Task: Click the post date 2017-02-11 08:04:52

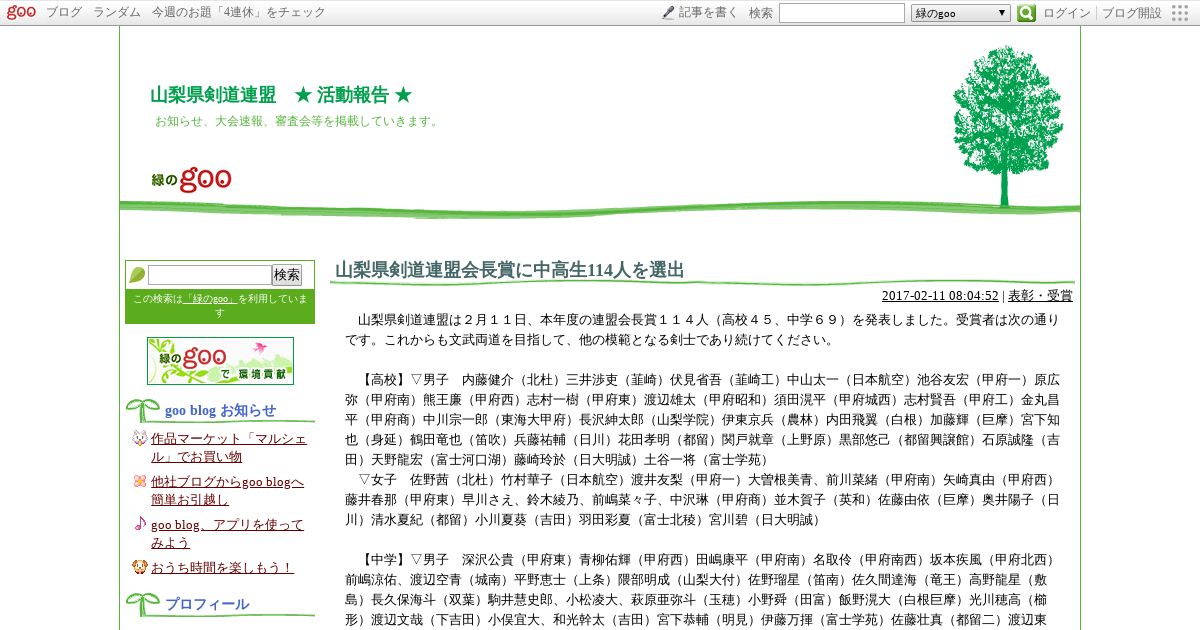Action: [940, 295]
